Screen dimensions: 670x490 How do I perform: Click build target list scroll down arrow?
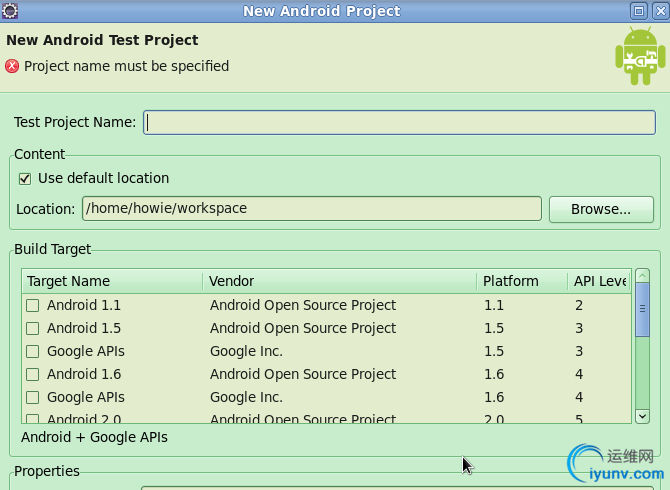pos(642,416)
